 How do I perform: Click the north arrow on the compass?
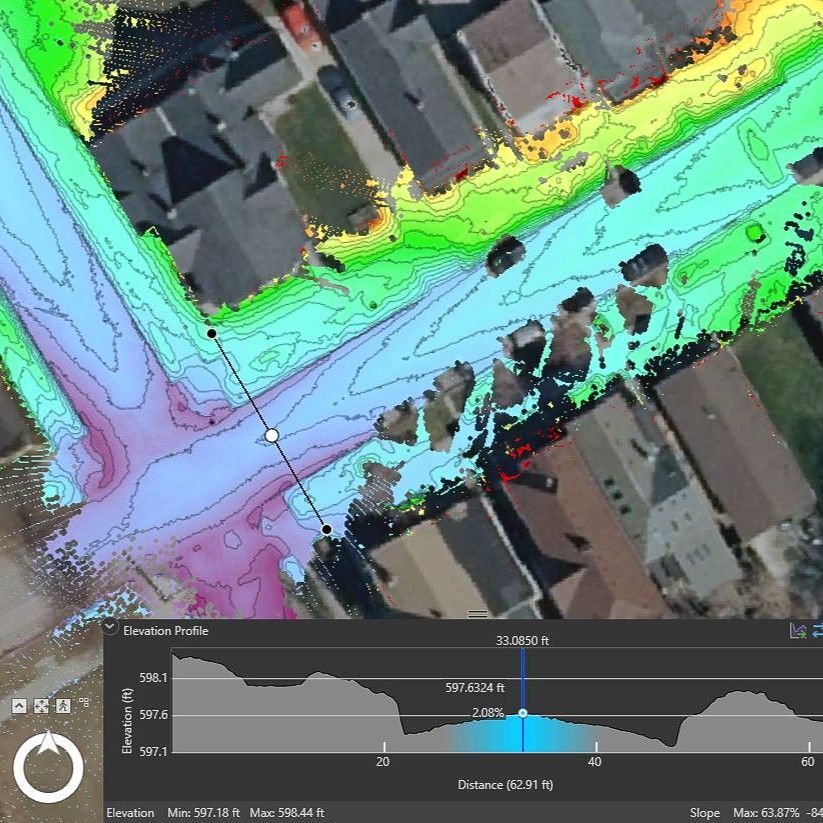coord(48,746)
